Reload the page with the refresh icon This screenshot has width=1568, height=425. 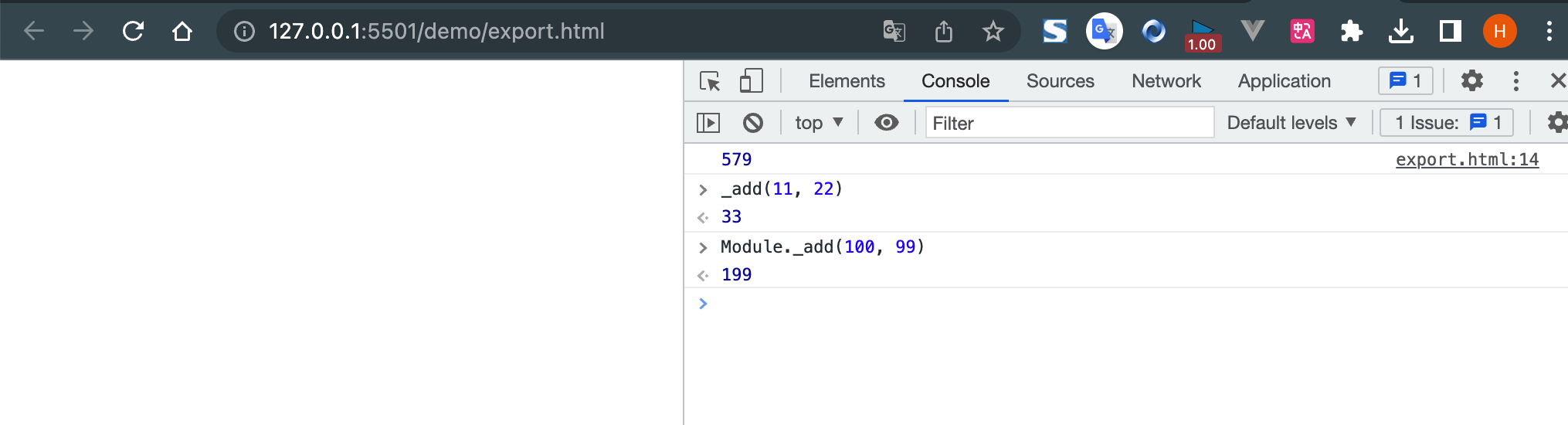pos(133,31)
